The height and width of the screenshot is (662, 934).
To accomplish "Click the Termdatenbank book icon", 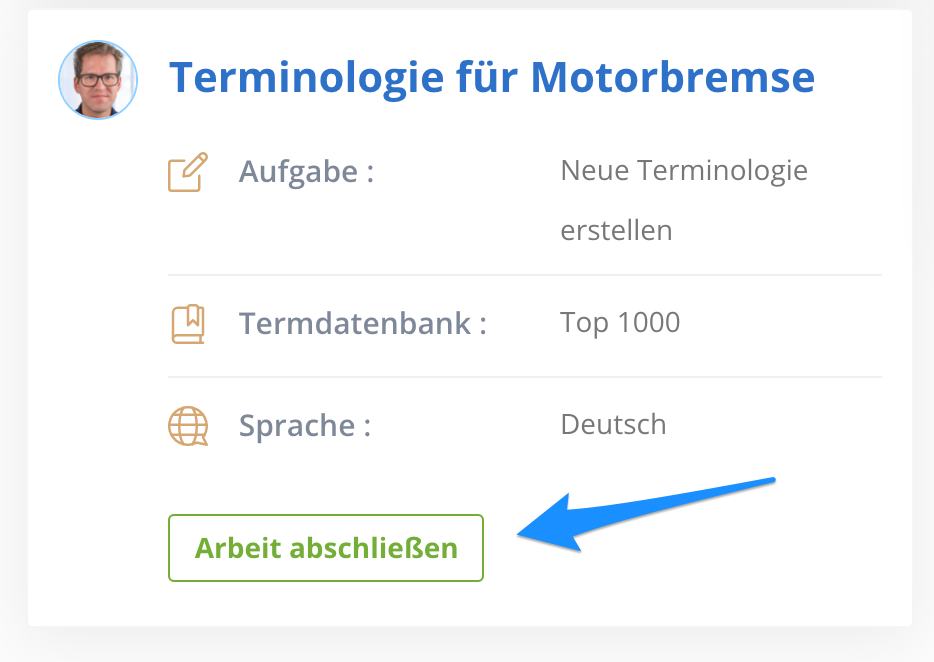I will (x=188, y=324).
